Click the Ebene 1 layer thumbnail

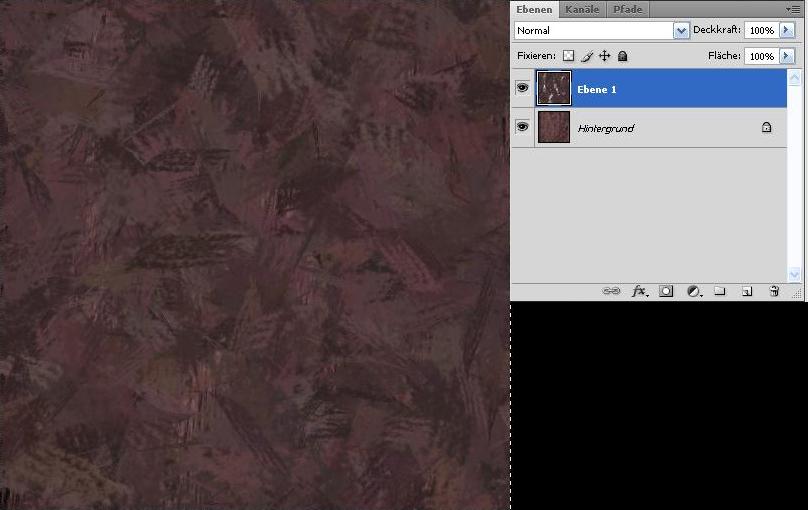tap(554, 88)
